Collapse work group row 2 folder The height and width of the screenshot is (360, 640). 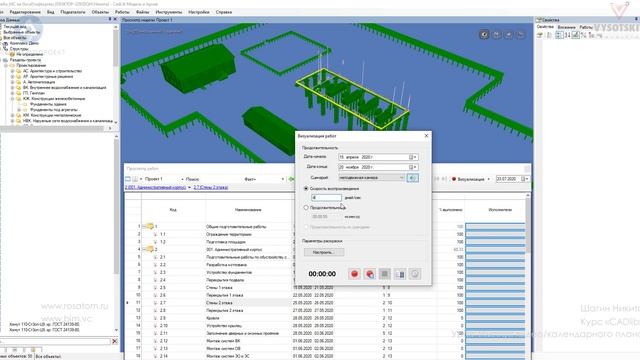(x=144, y=249)
